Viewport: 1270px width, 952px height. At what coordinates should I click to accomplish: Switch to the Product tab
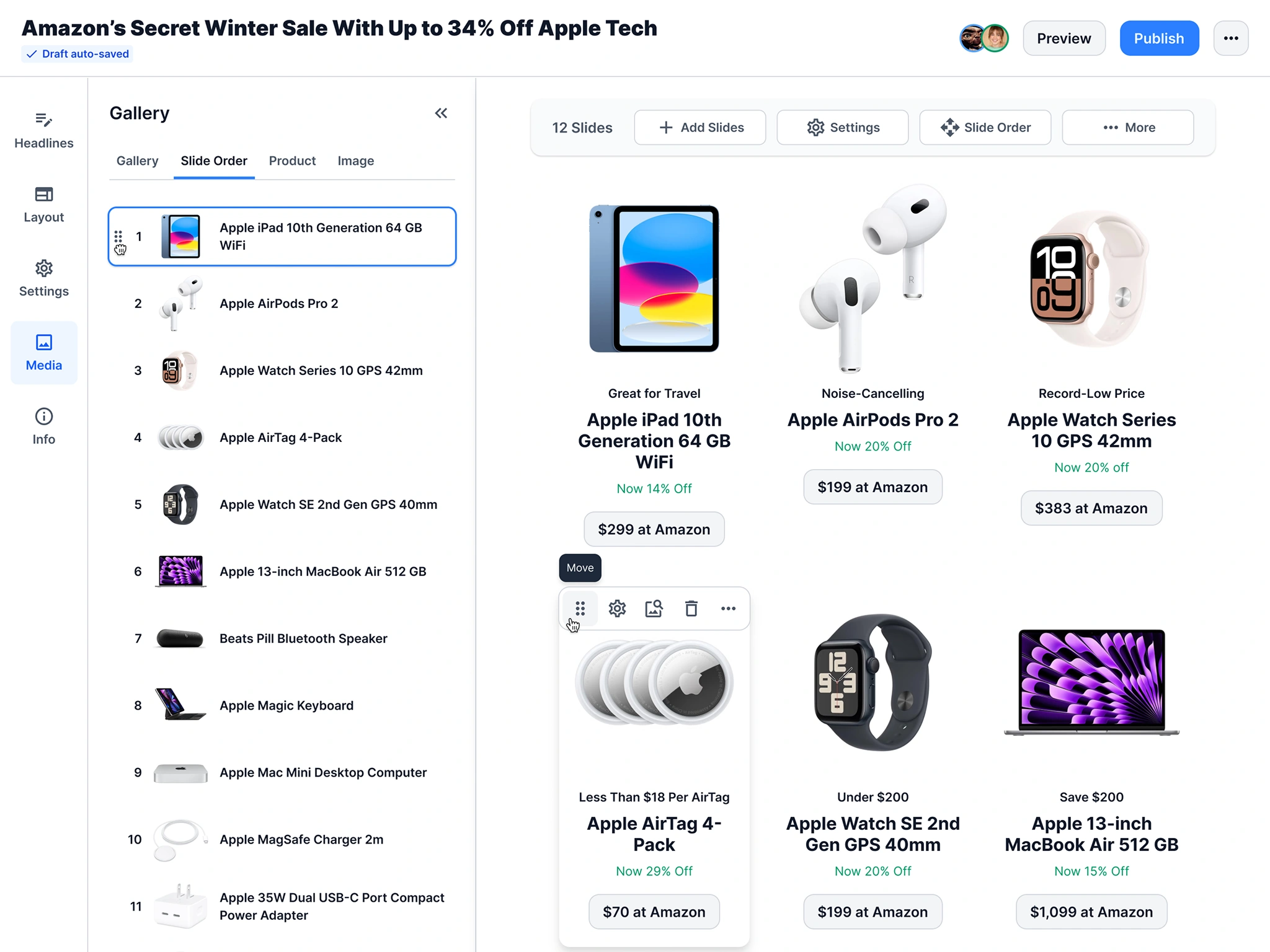coord(292,161)
